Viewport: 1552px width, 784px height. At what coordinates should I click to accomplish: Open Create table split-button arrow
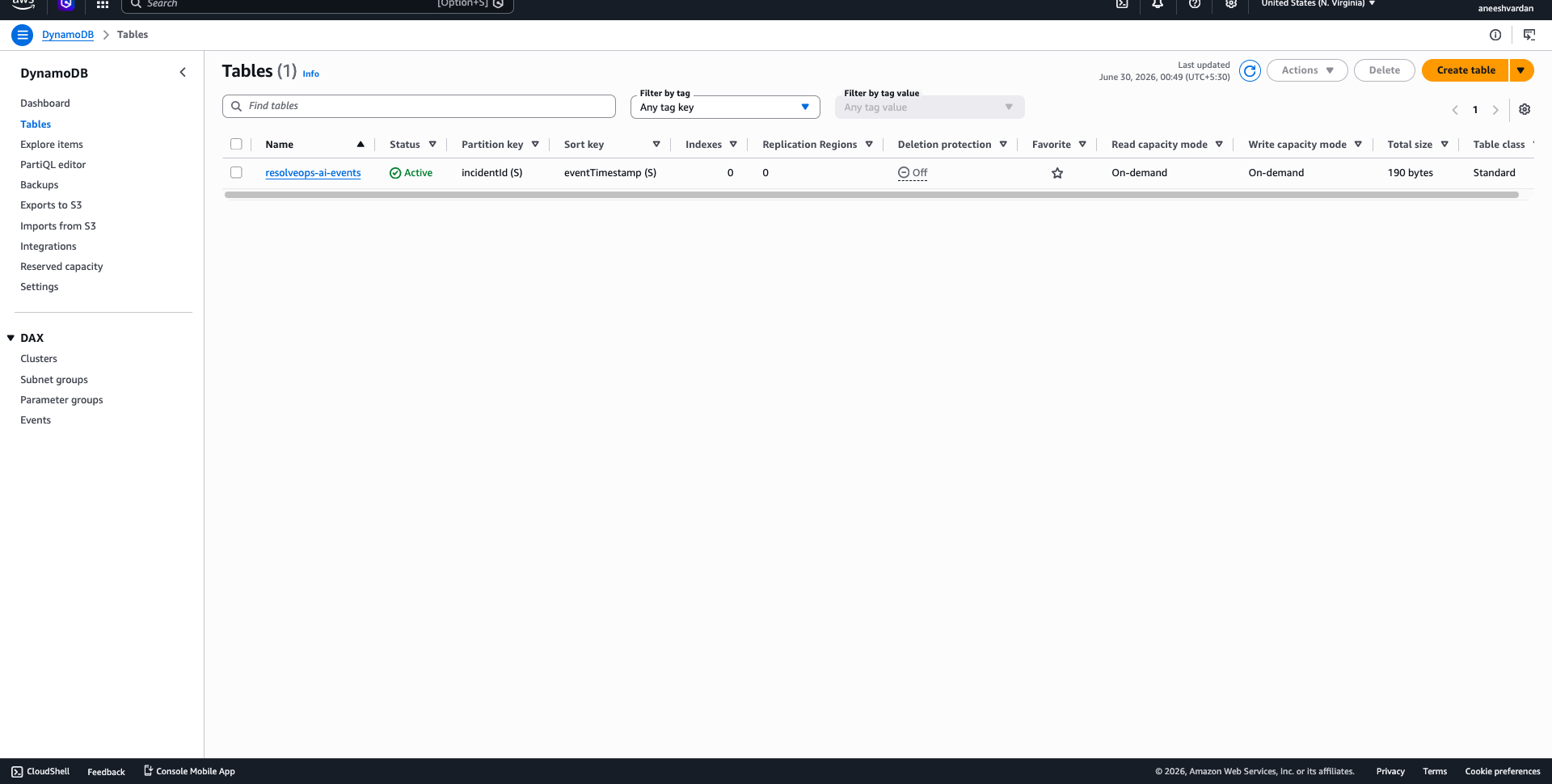(1521, 70)
